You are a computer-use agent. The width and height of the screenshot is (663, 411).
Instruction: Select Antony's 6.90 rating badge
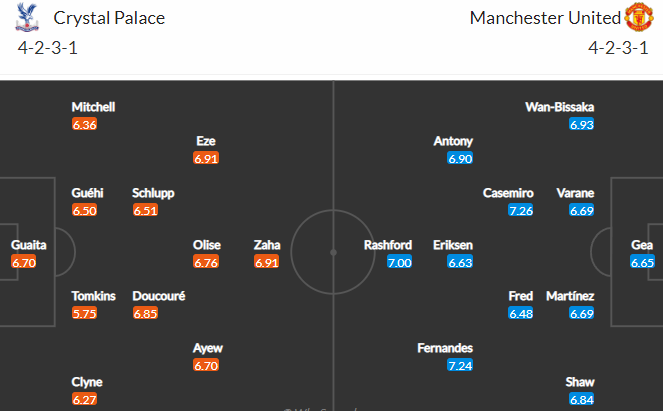[460, 159]
